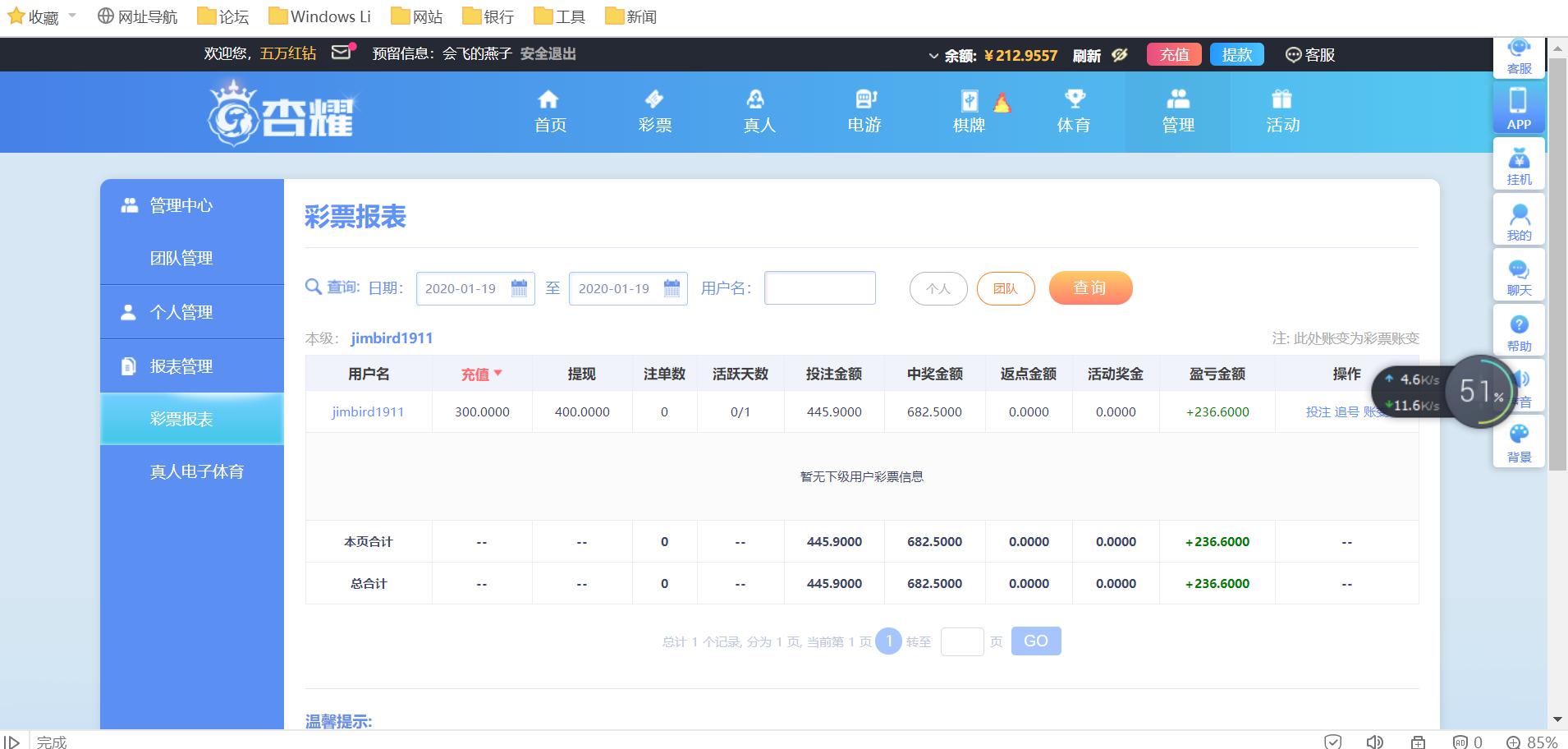Select the 团队 filter option
The width and height of the screenshot is (1568, 749).
coord(1005,289)
